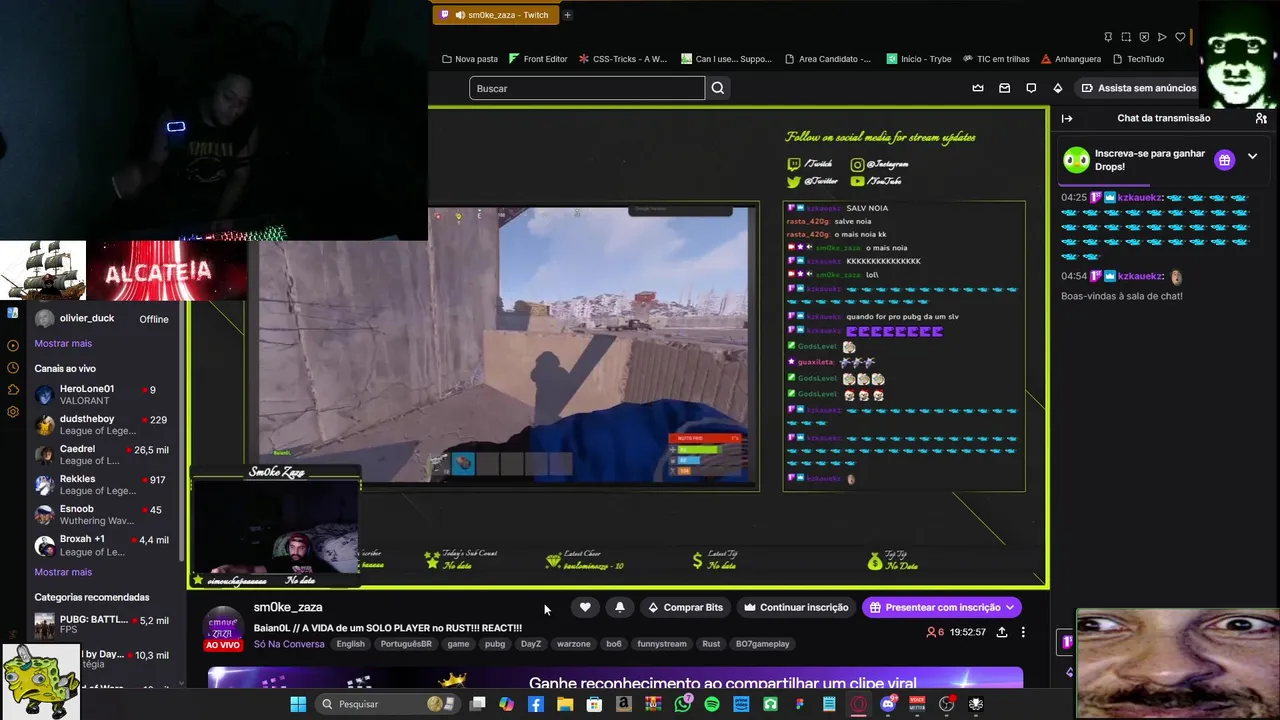
Task: Click Mostrar mais under followed channels
Action: pyautogui.click(x=63, y=343)
